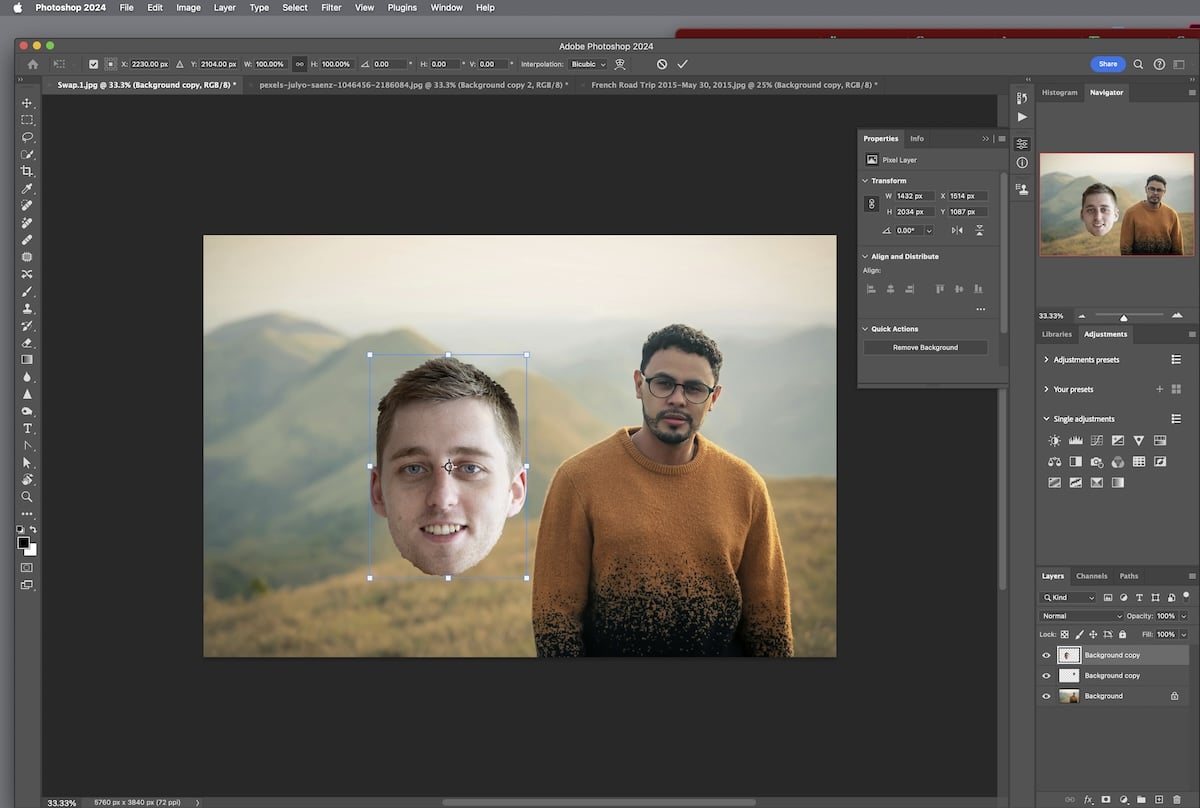Select the Crop tool
Viewport: 1200px width, 808px height.
point(28,171)
